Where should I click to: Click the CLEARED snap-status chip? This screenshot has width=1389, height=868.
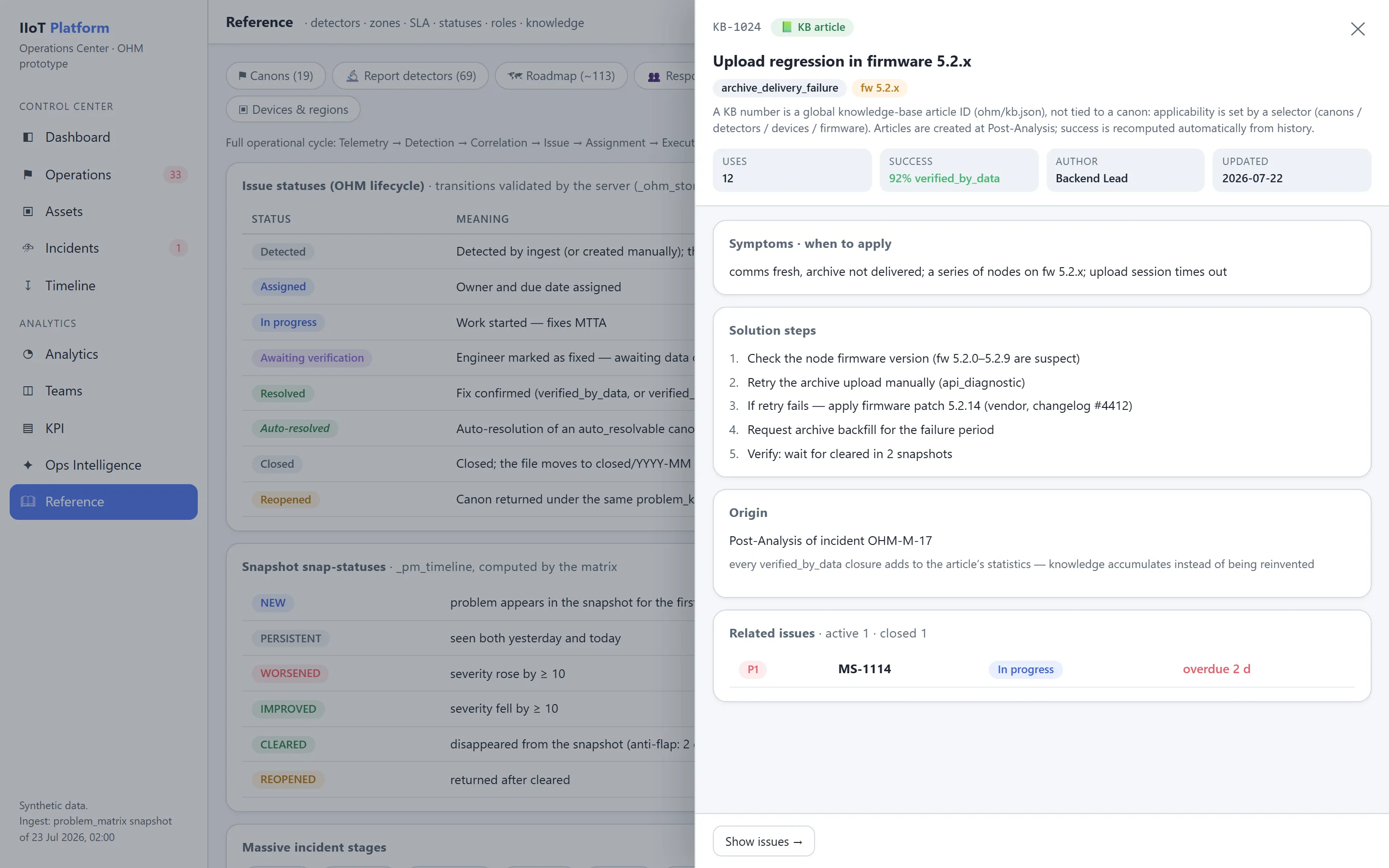283,745
